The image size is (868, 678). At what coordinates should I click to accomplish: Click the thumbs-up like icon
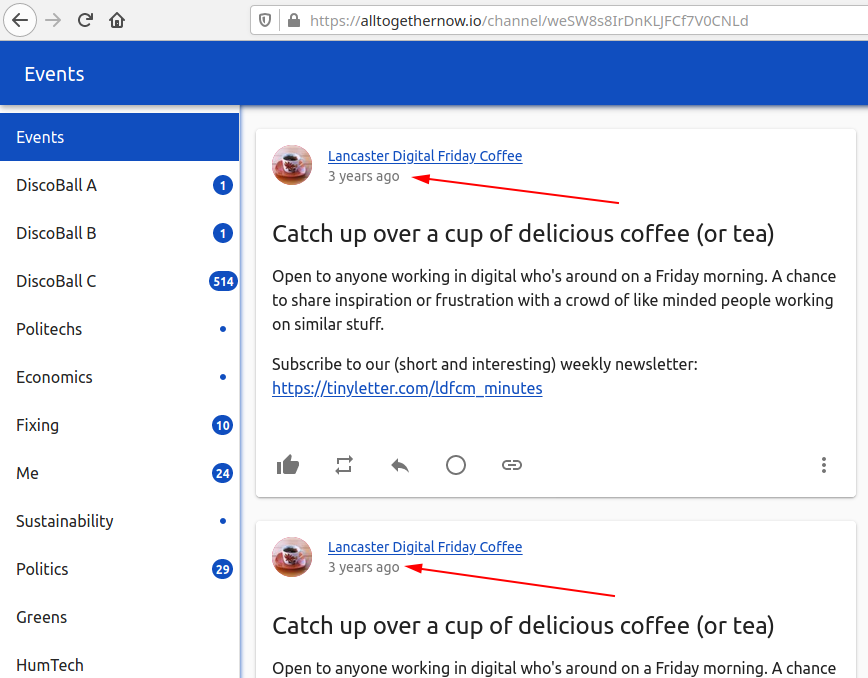pyautogui.click(x=288, y=465)
